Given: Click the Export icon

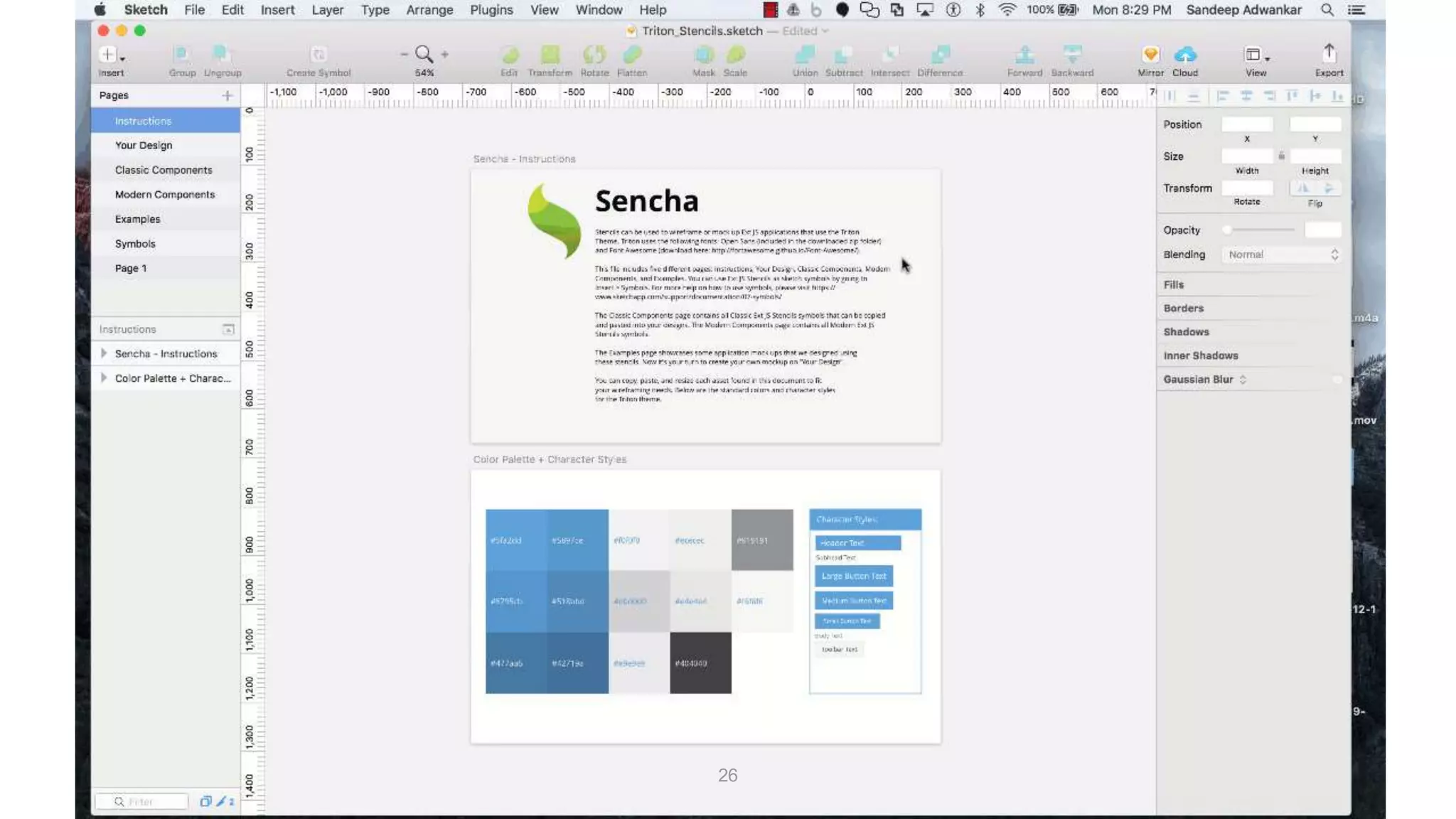Looking at the screenshot, I should click(x=1329, y=53).
